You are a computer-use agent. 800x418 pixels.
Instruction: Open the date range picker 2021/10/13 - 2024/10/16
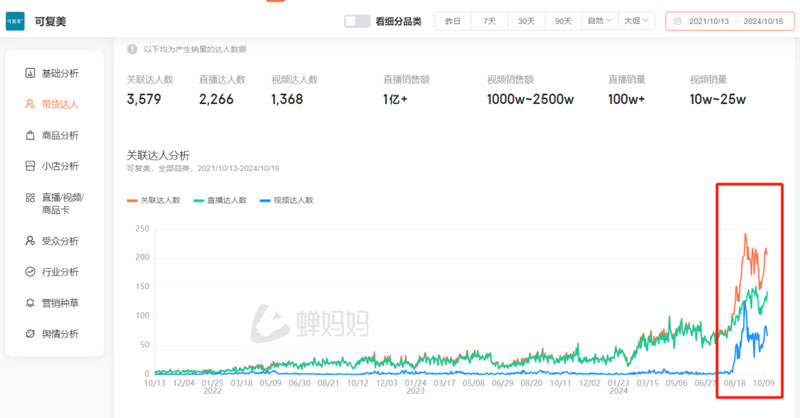(x=728, y=21)
